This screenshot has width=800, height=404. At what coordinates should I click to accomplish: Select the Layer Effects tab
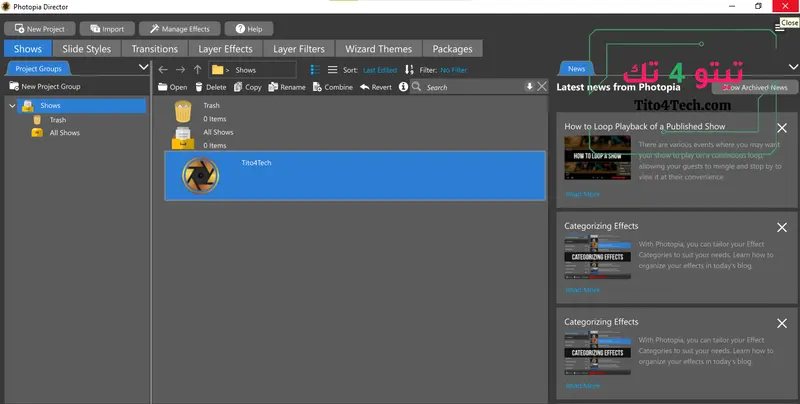(225, 49)
